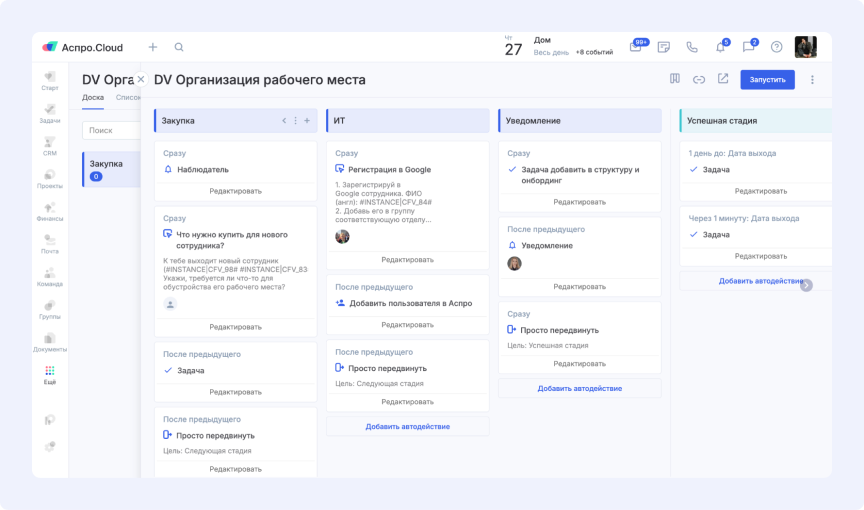This screenshot has height=510, width=864.
Task: Open Аспро.Cloud logo home
Action: click(83, 47)
